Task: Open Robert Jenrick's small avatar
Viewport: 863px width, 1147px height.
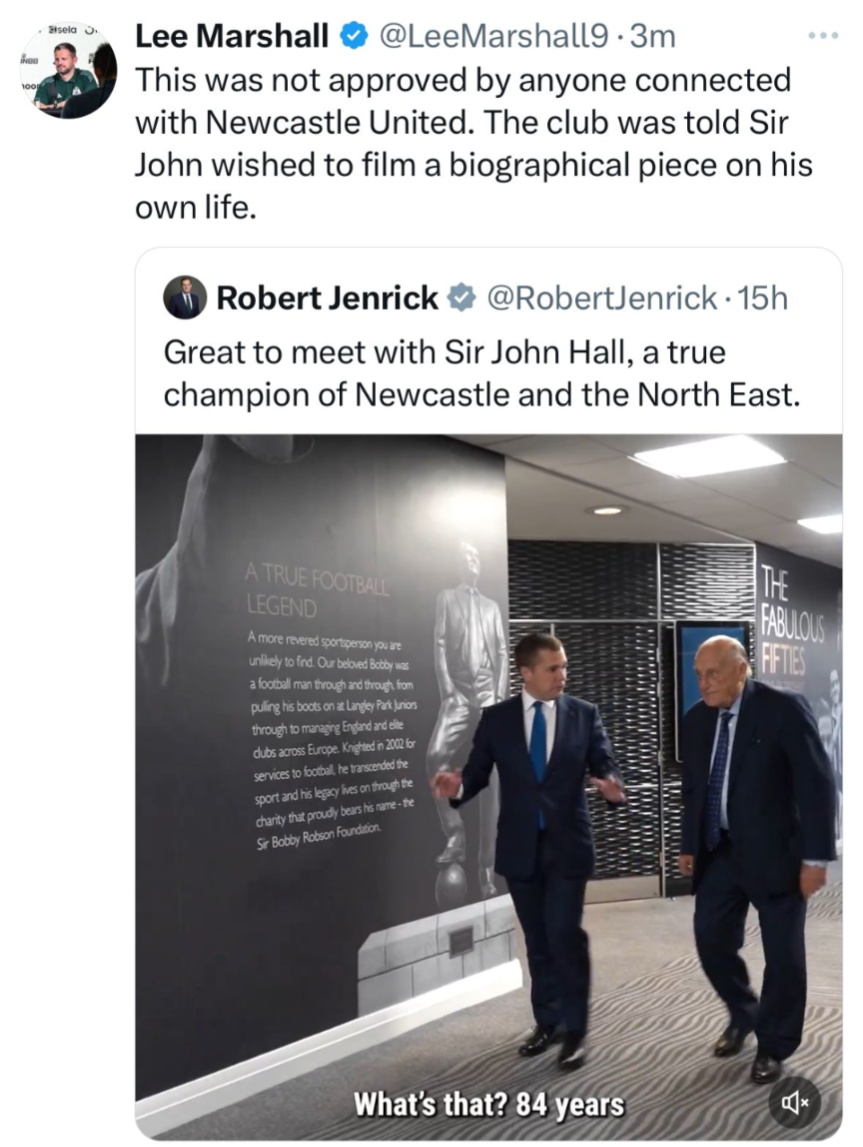Action: click(185, 298)
